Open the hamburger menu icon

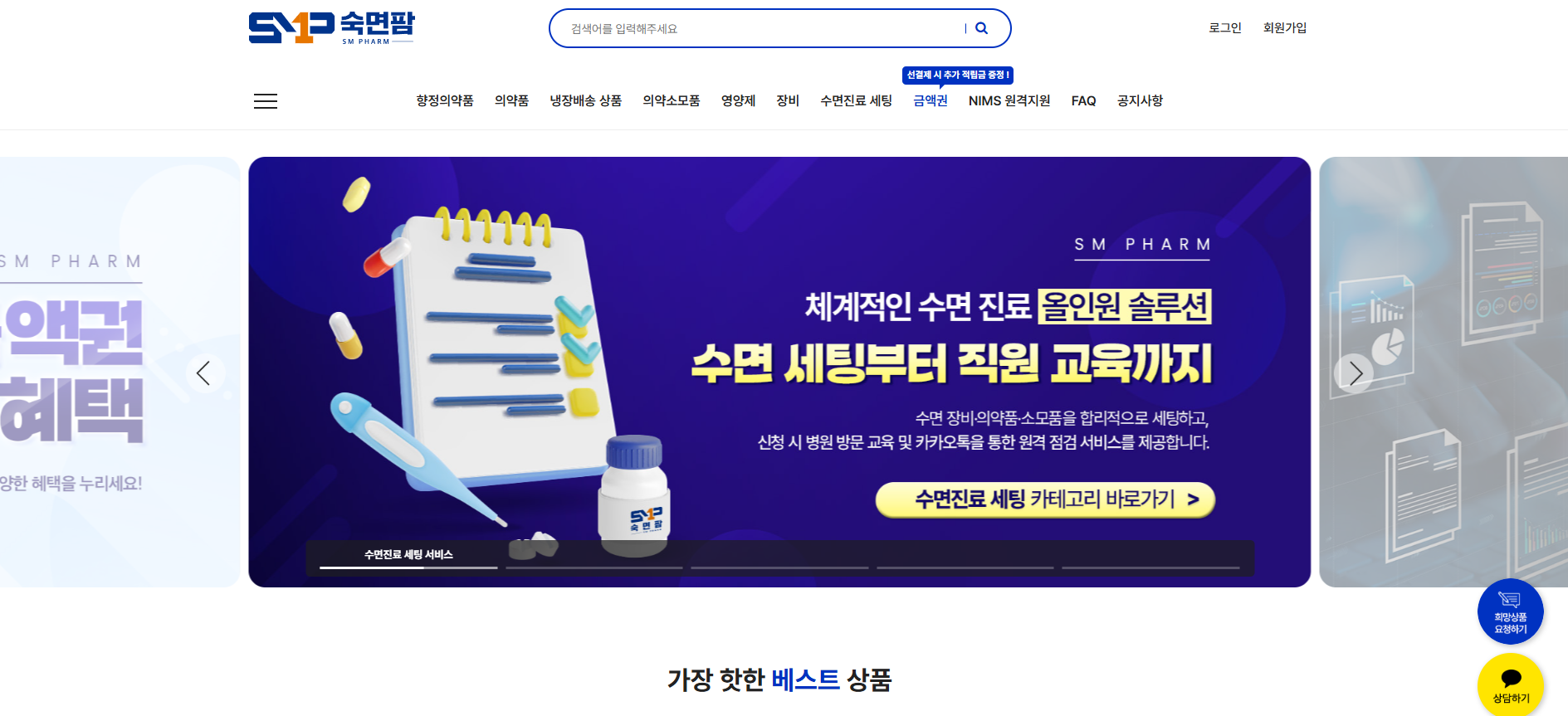coord(266,101)
